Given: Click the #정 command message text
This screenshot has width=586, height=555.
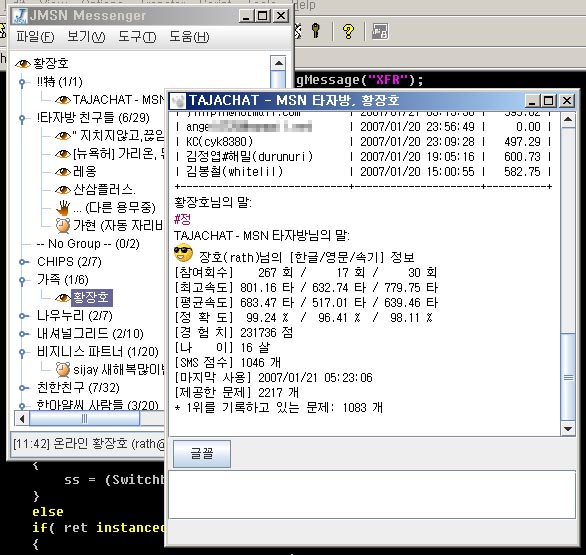Looking at the screenshot, I should 183,219.
